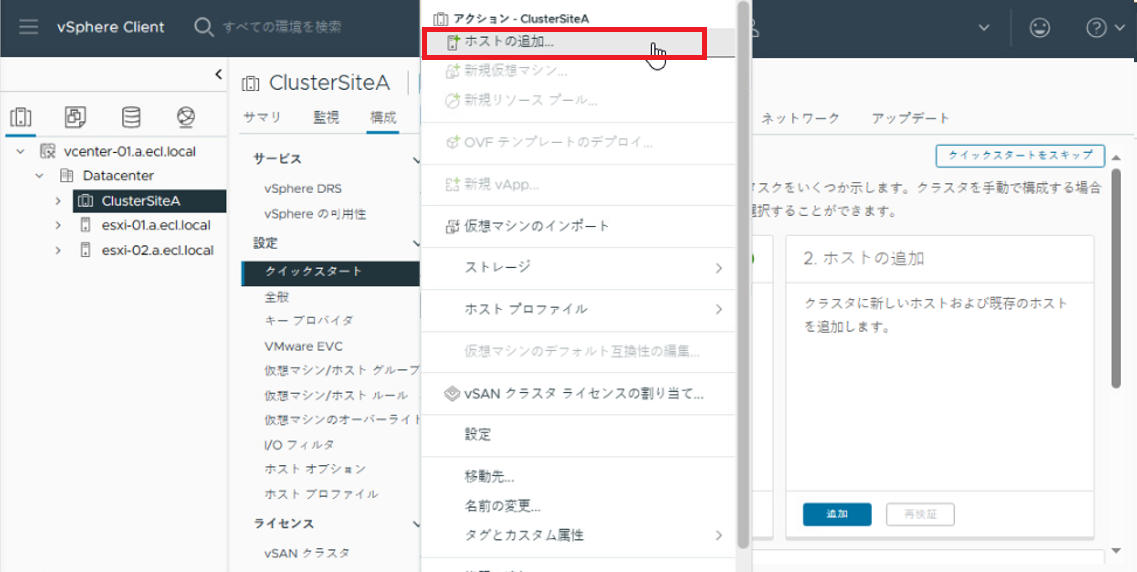Image resolution: width=1137 pixels, height=572 pixels.
Task: Click the vCenter server icon in tree
Action: coord(48,152)
